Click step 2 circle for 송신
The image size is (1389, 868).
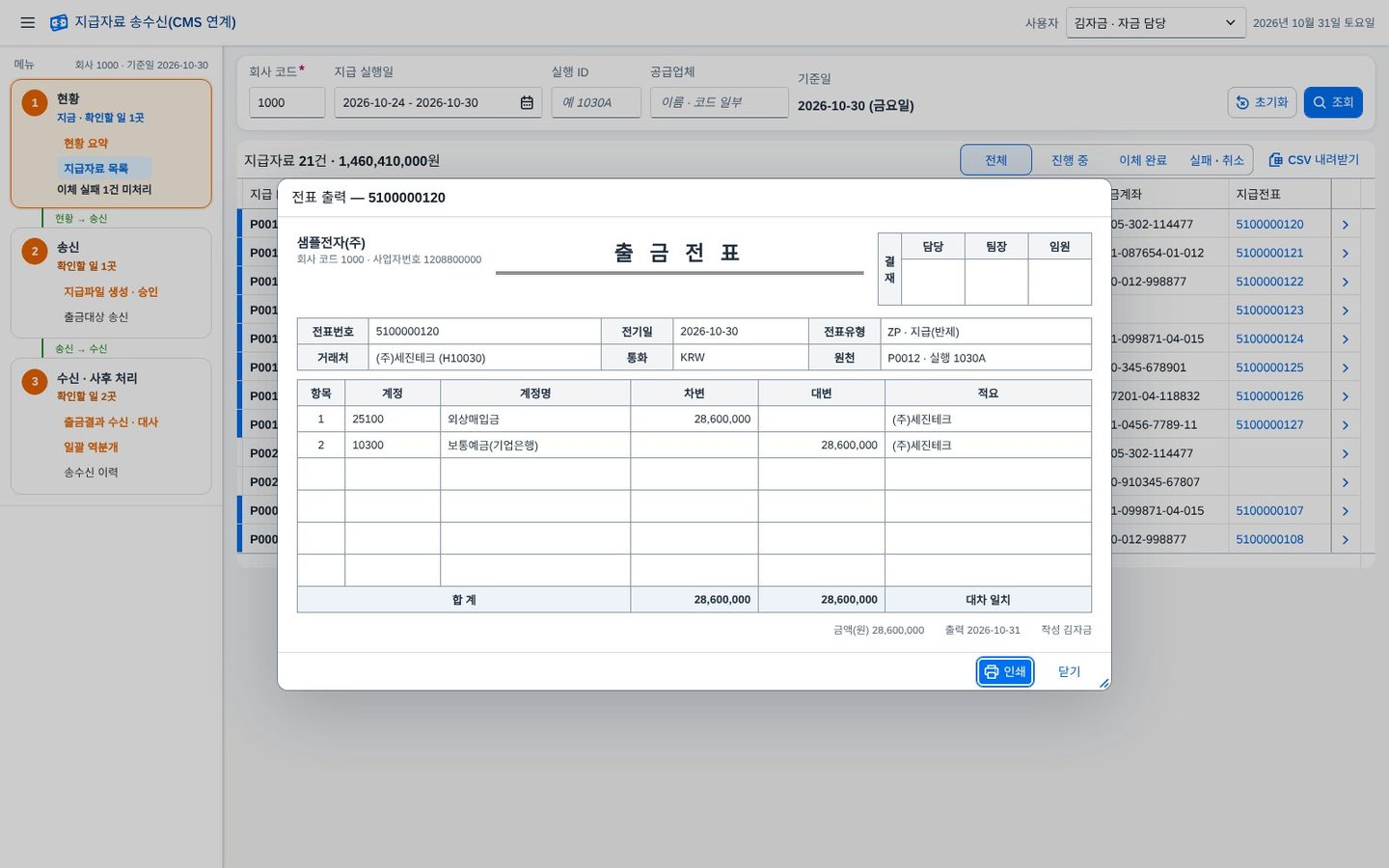35,251
